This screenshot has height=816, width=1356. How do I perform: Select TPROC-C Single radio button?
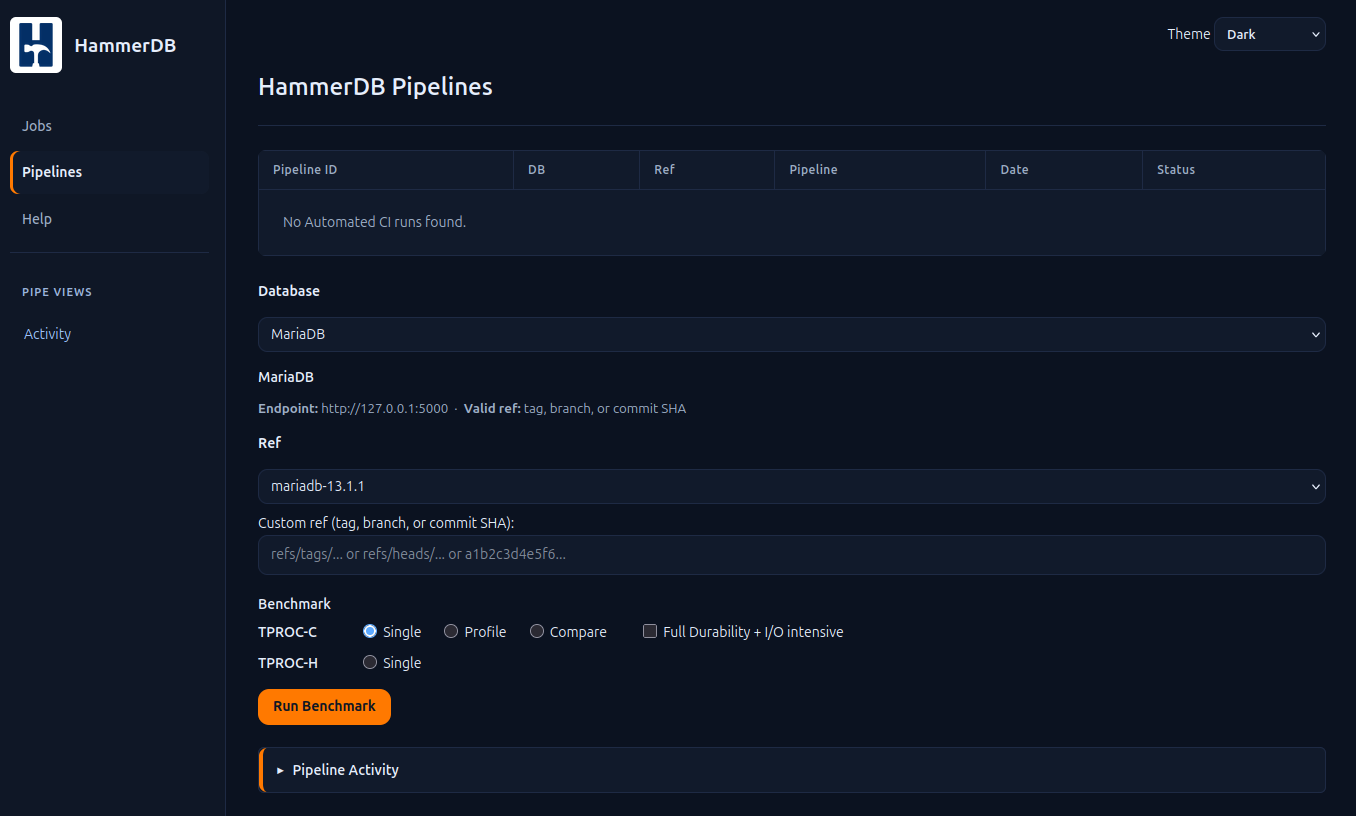pos(370,631)
